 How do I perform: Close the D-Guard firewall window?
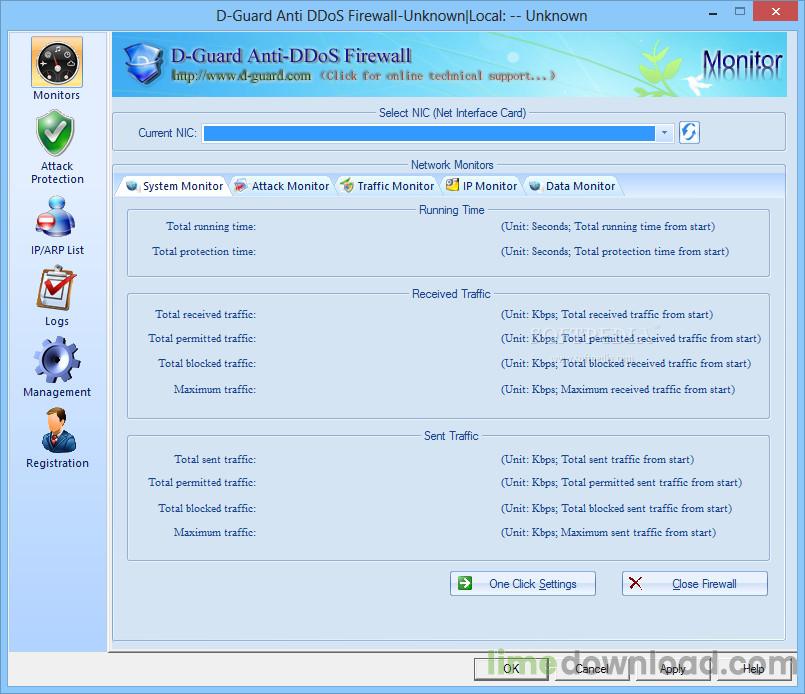point(775,11)
